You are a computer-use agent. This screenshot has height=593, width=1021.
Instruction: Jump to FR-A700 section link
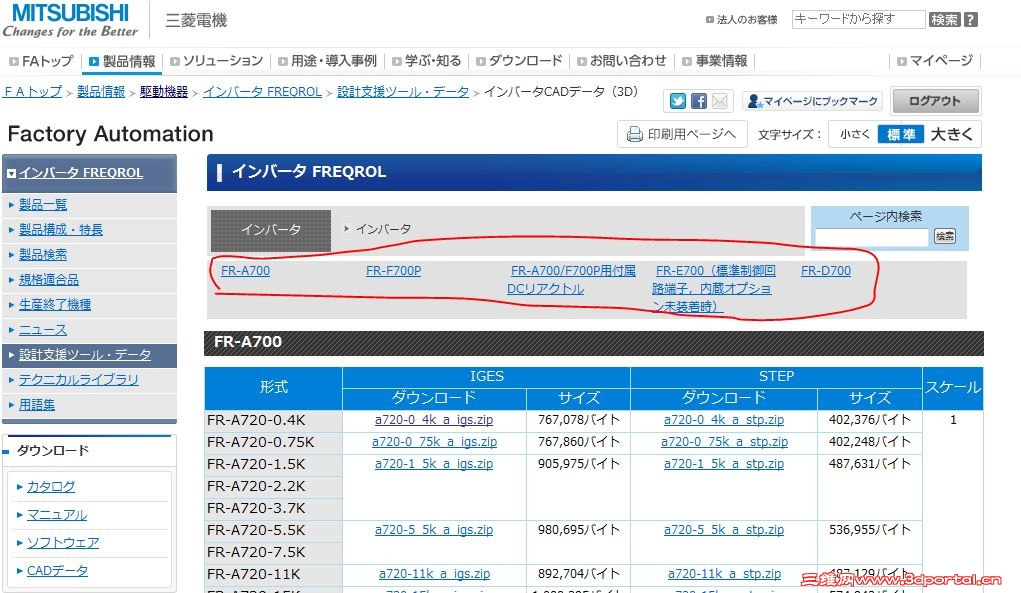coord(245,271)
